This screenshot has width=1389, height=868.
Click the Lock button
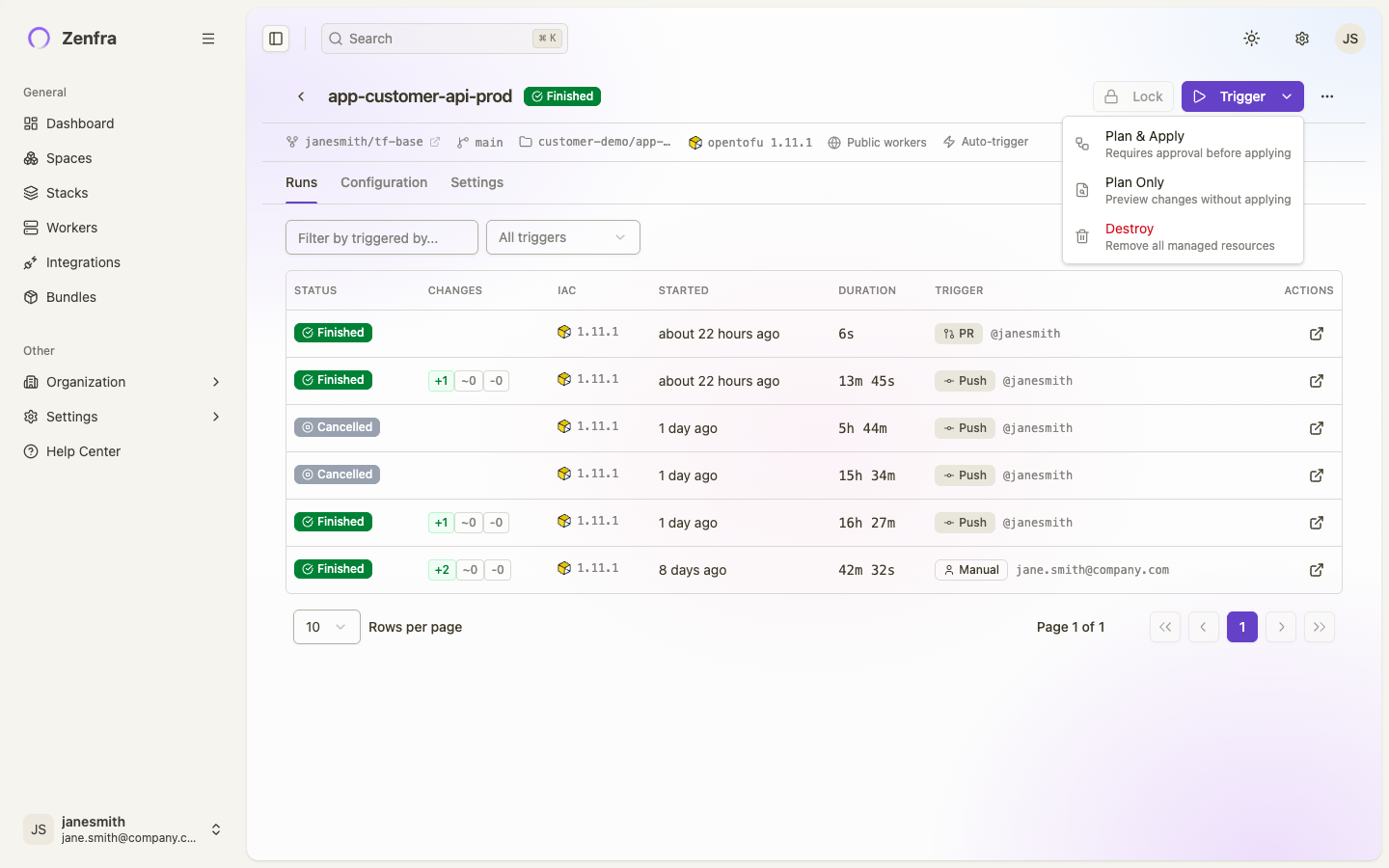[1133, 96]
